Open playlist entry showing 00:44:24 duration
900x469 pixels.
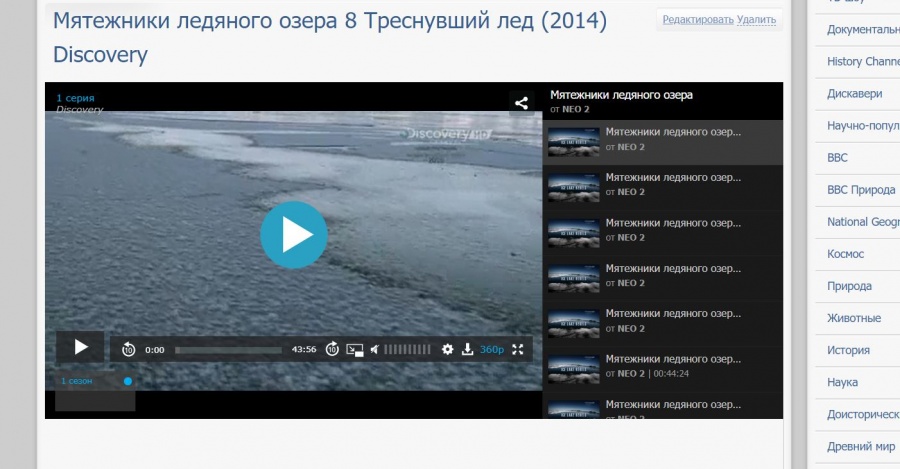coord(663,369)
